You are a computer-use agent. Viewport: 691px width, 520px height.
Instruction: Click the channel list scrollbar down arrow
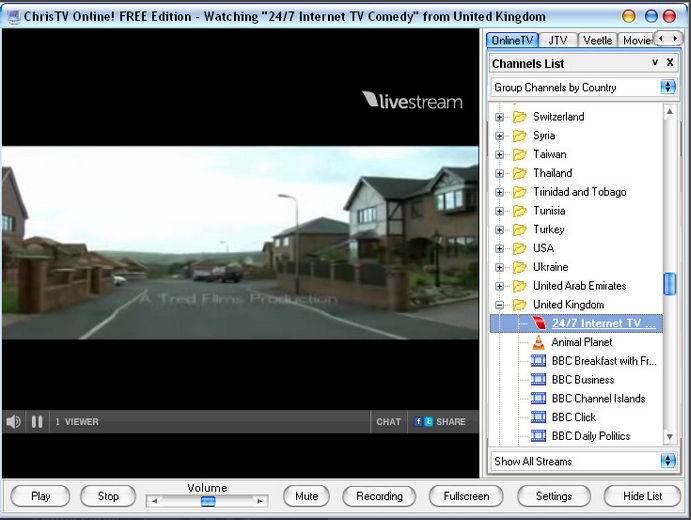click(x=669, y=437)
